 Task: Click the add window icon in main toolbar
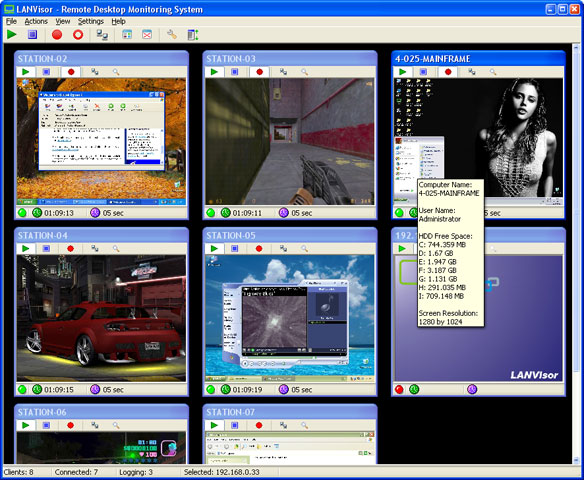pos(127,35)
